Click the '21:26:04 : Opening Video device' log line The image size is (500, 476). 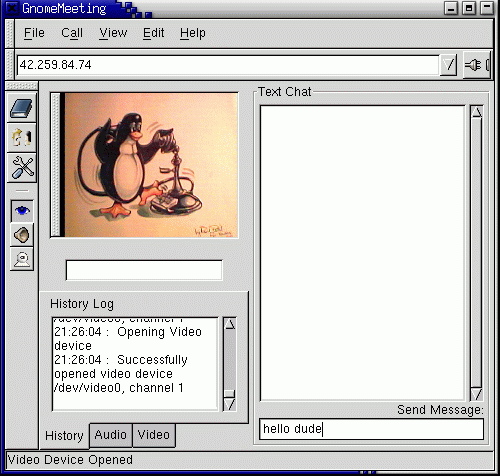click(128, 339)
